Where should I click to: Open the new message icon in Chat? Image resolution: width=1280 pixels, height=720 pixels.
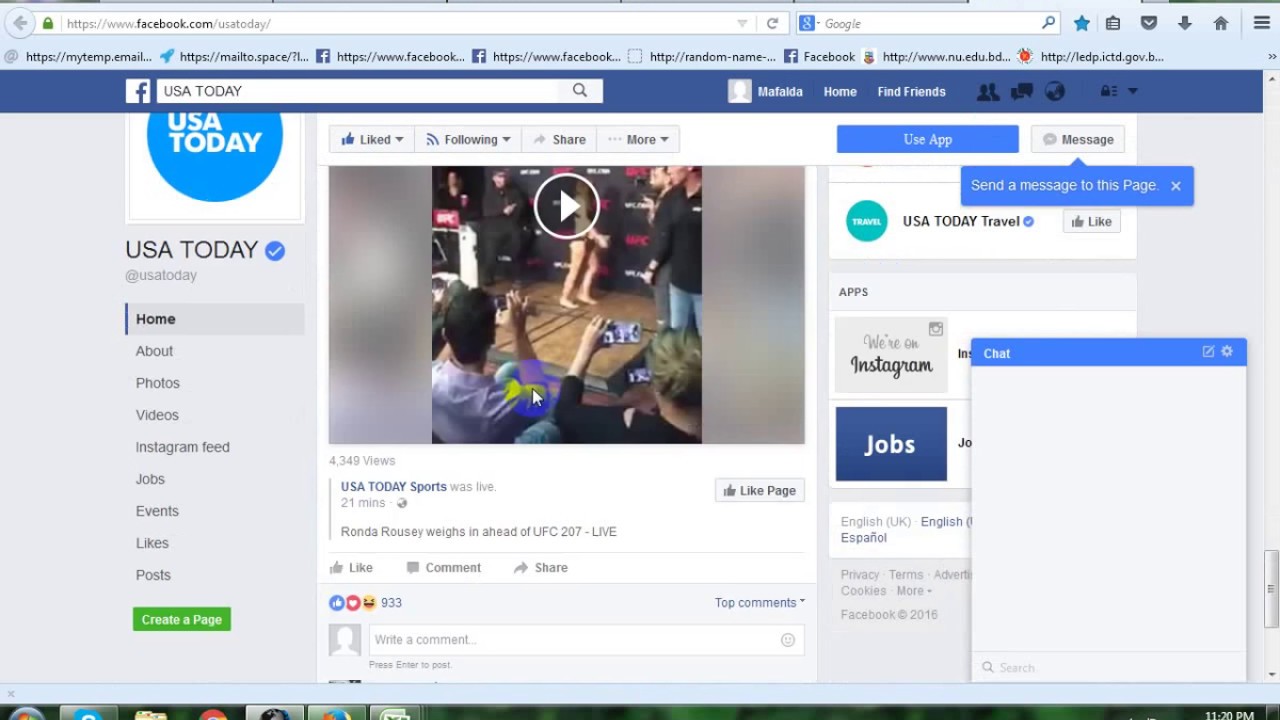(1208, 352)
